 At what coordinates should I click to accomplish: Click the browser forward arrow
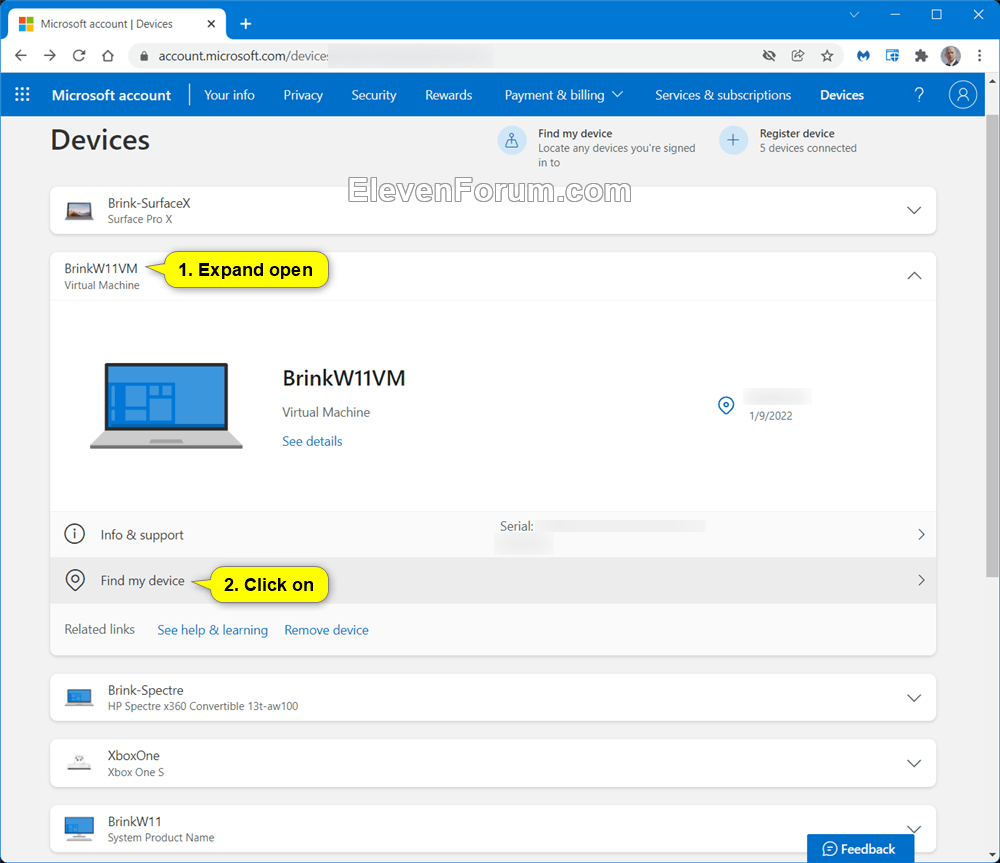tap(50, 56)
